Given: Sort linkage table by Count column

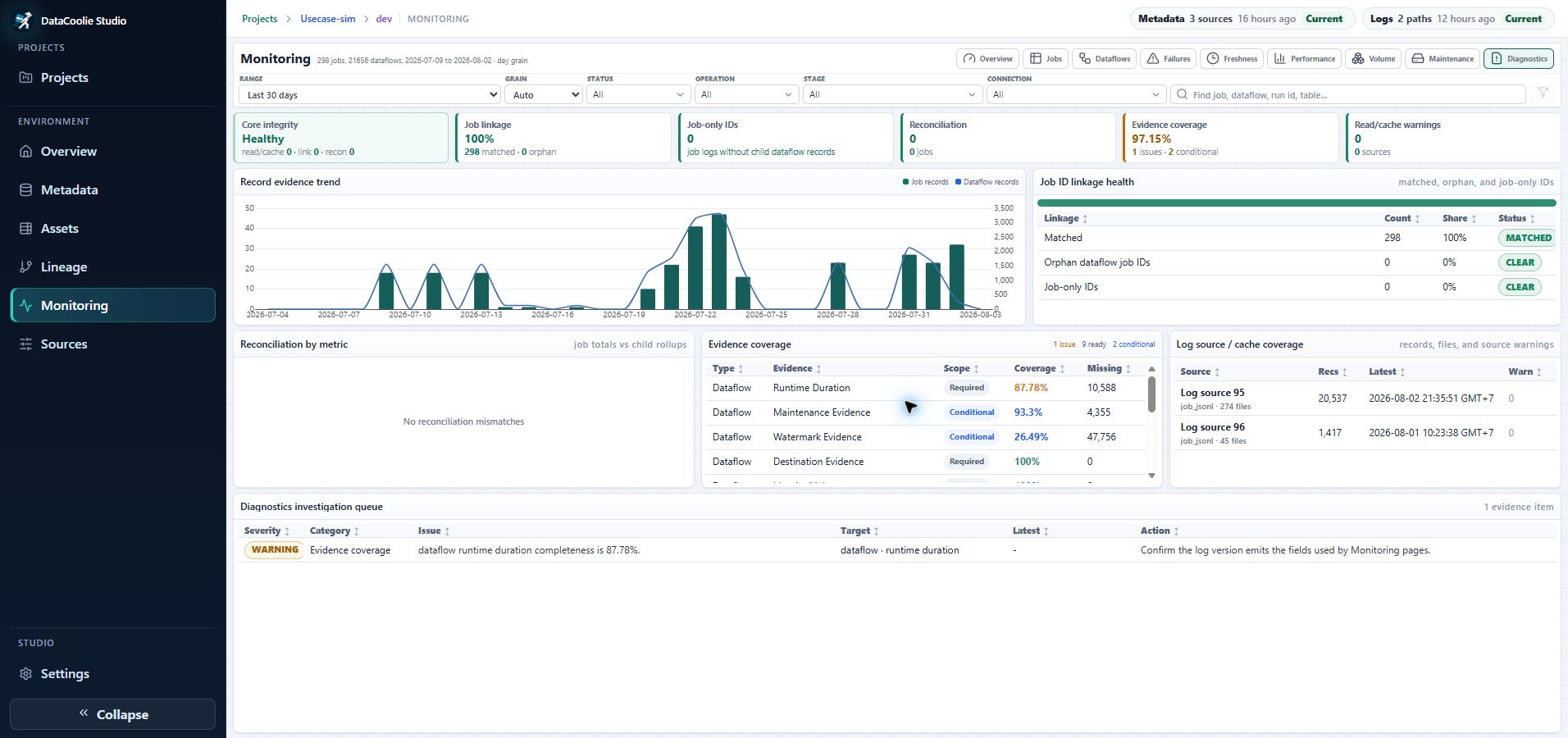Looking at the screenshot, I should tap(1402, 218).
